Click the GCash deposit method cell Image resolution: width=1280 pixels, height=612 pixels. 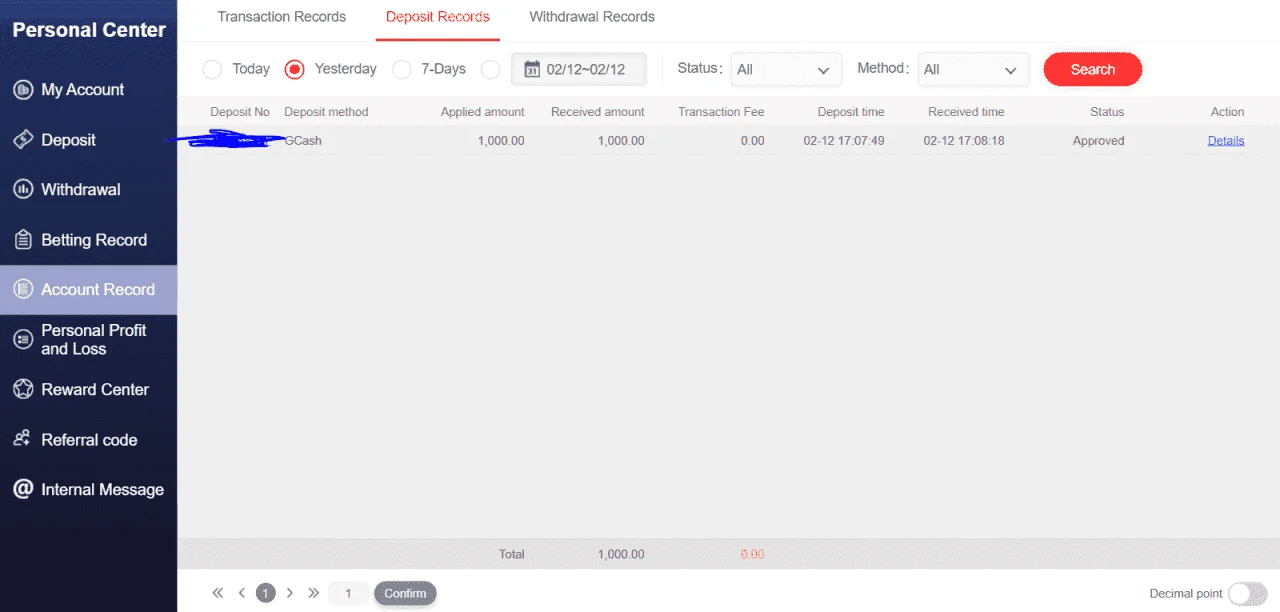(x=303, y=141)
